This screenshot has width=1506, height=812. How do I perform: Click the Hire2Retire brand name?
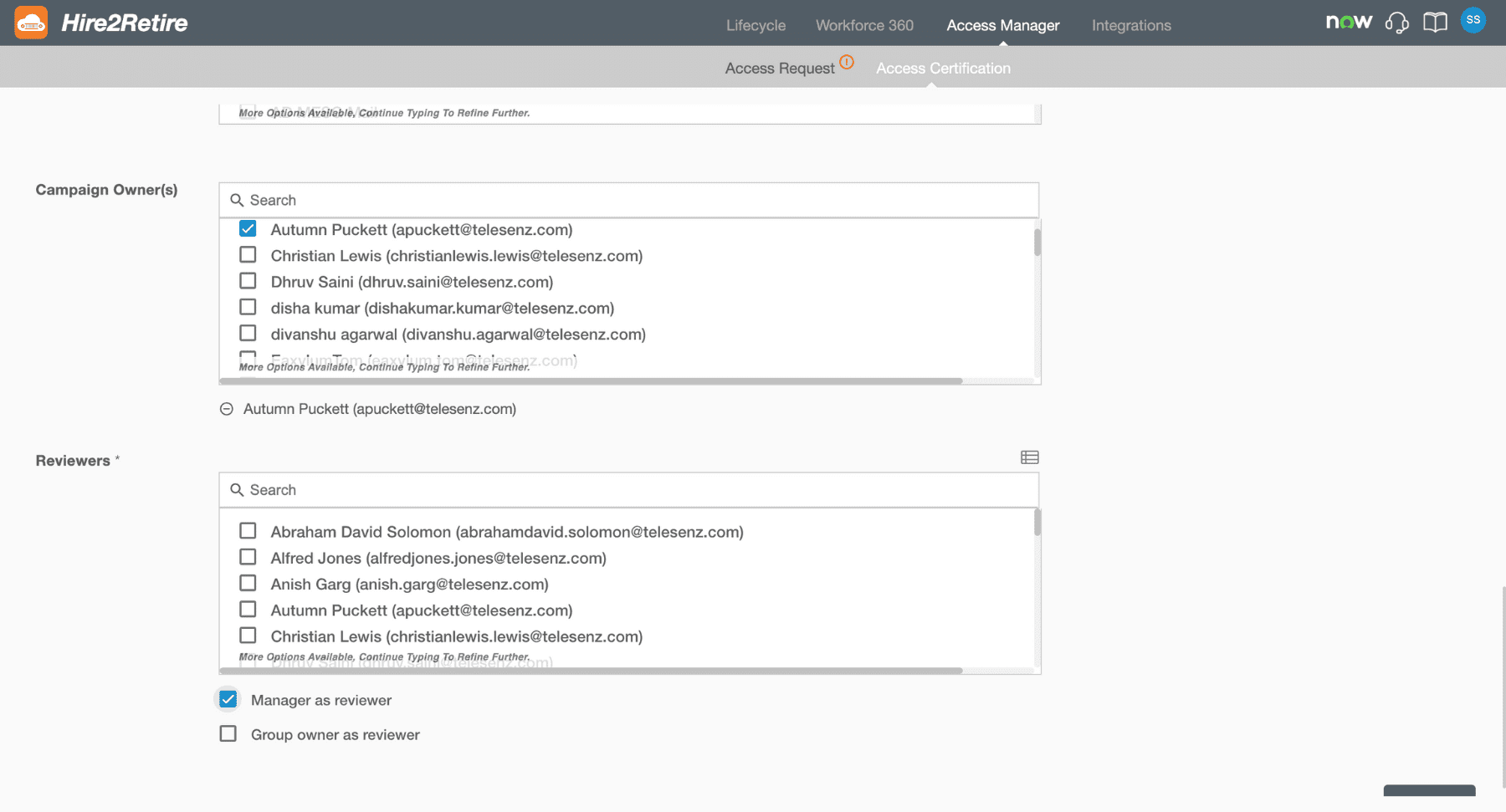125,23
